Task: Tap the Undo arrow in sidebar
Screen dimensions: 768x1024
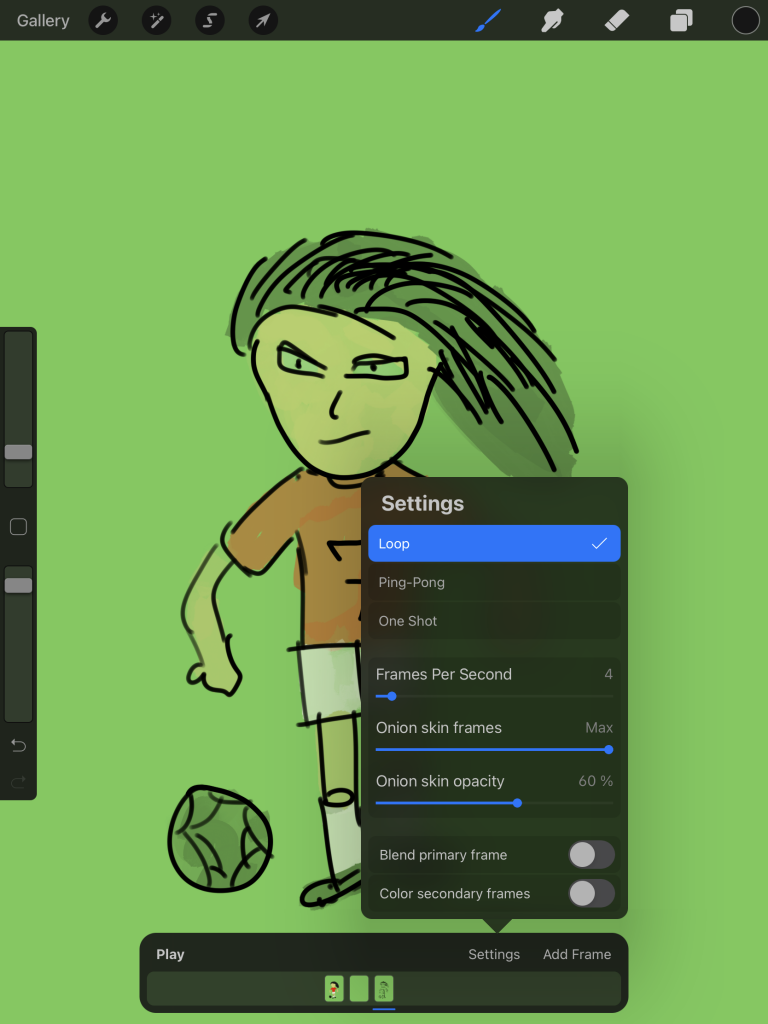Action: [18, 745]
